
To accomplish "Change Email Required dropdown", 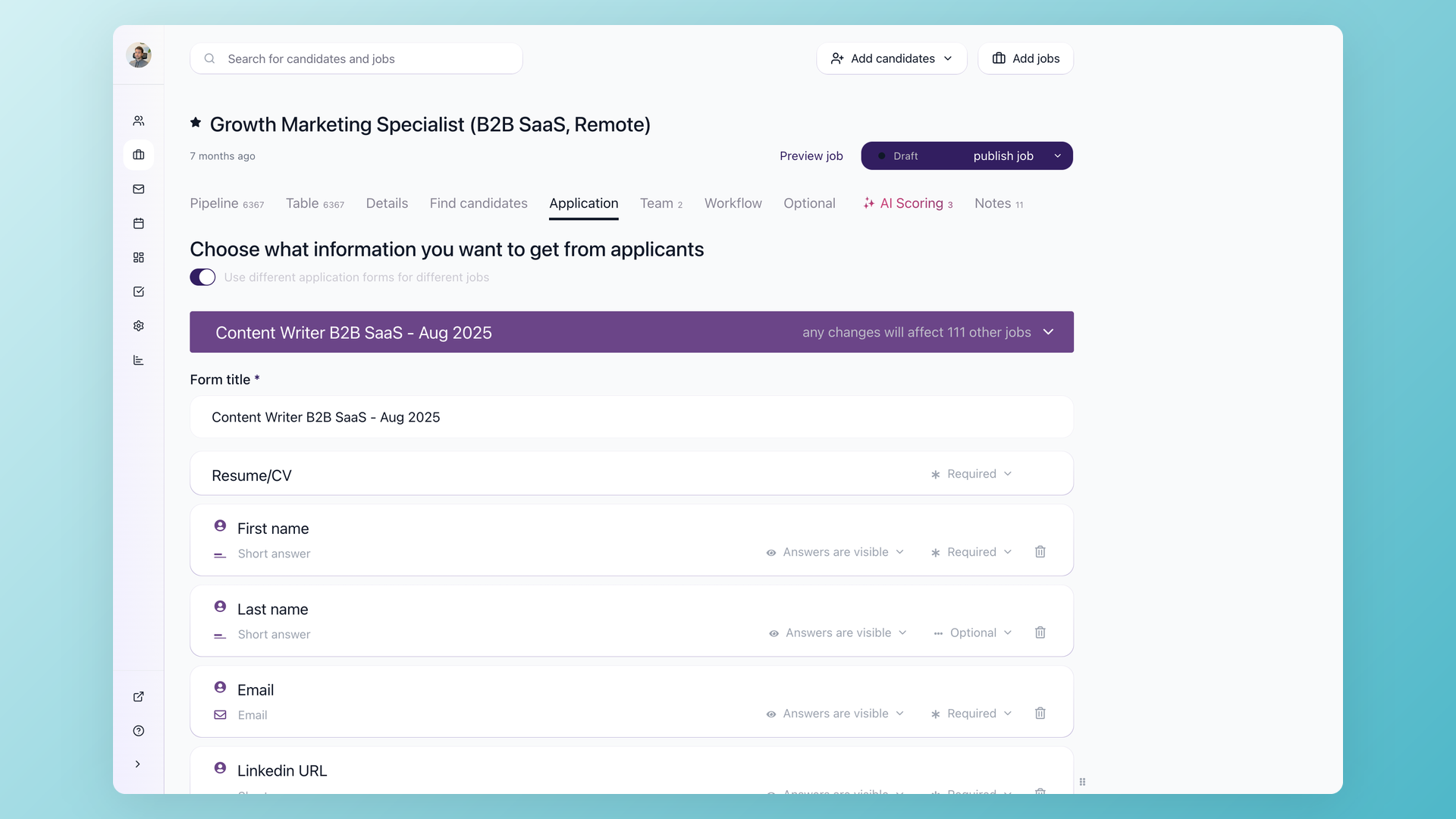I will click(971, 714).
